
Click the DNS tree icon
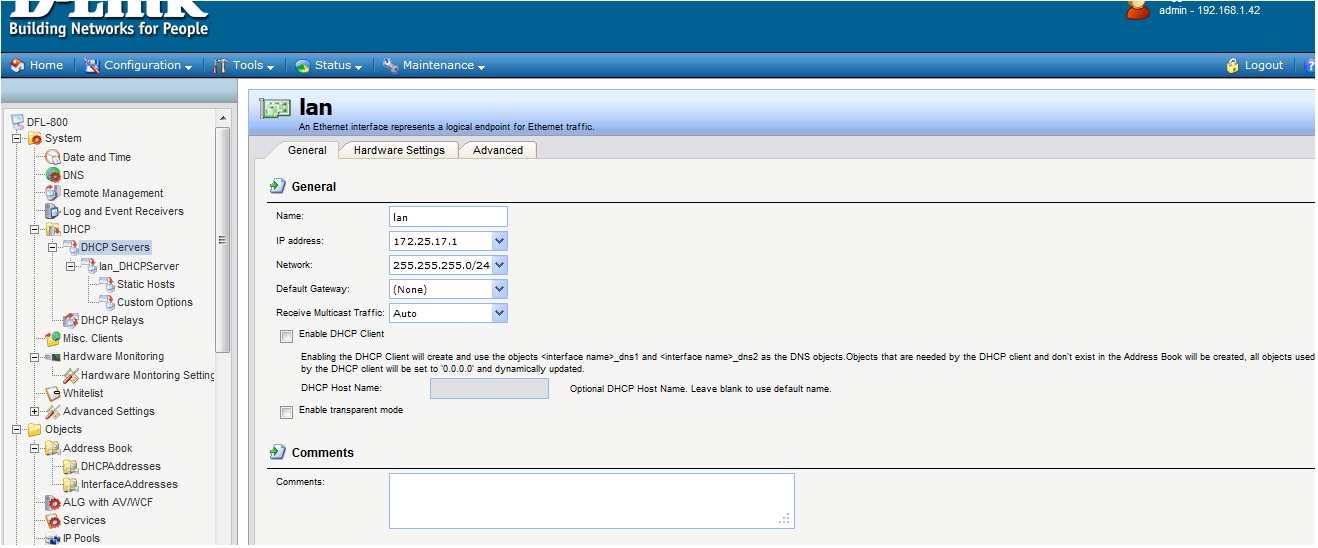(x=54, y=175)
